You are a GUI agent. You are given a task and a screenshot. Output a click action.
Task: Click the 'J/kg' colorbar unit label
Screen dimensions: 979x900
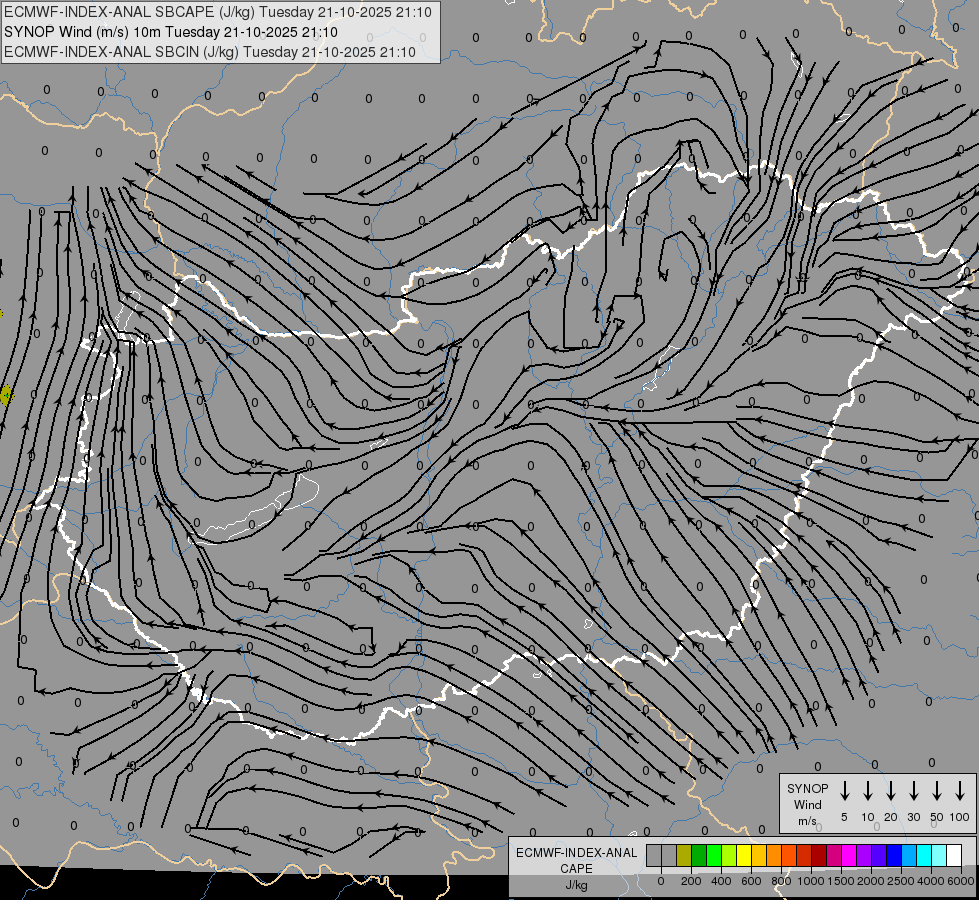pos(576,885)
